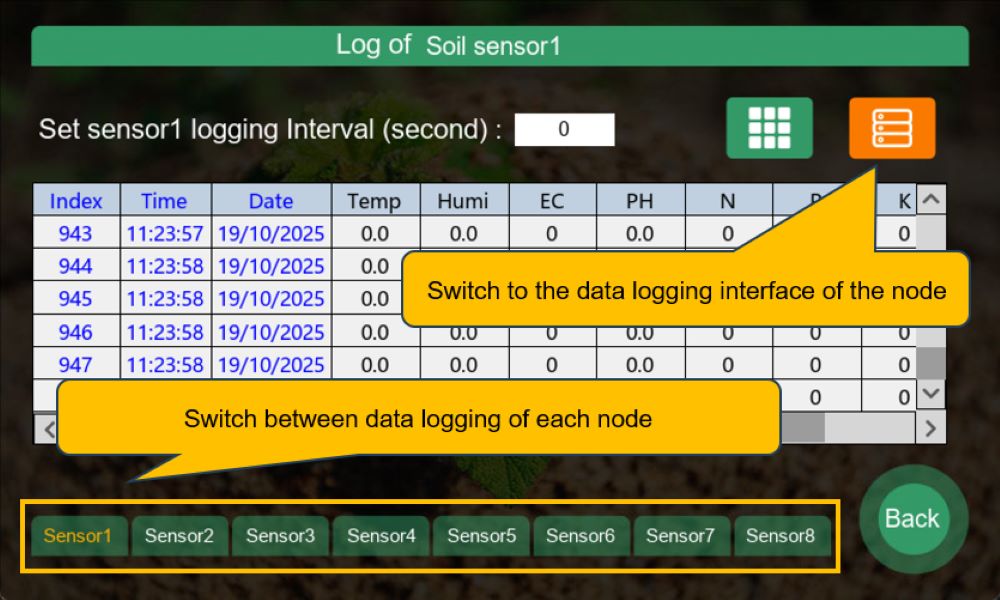Show the Sensor5 log
The image size is (1000, 600).
point(481,536)
